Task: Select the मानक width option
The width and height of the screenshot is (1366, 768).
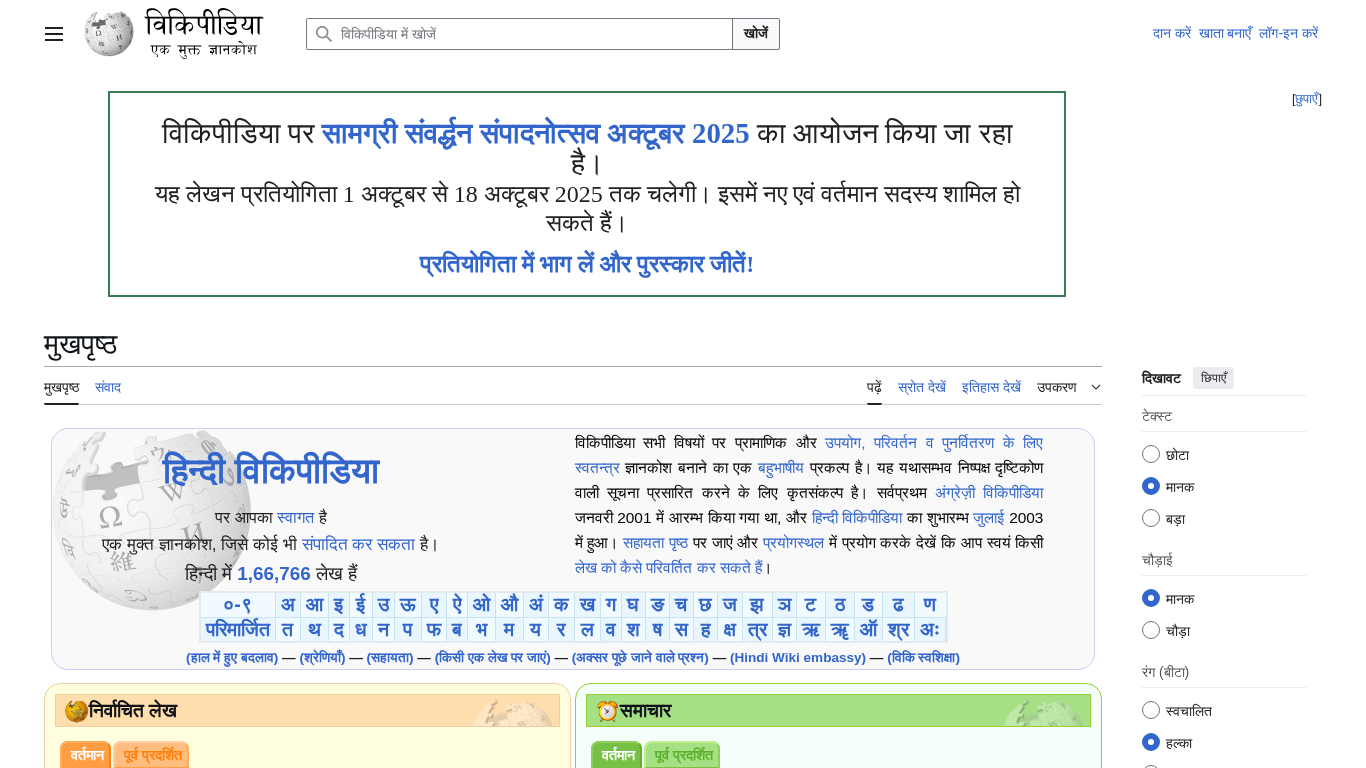Action: 1151,598
